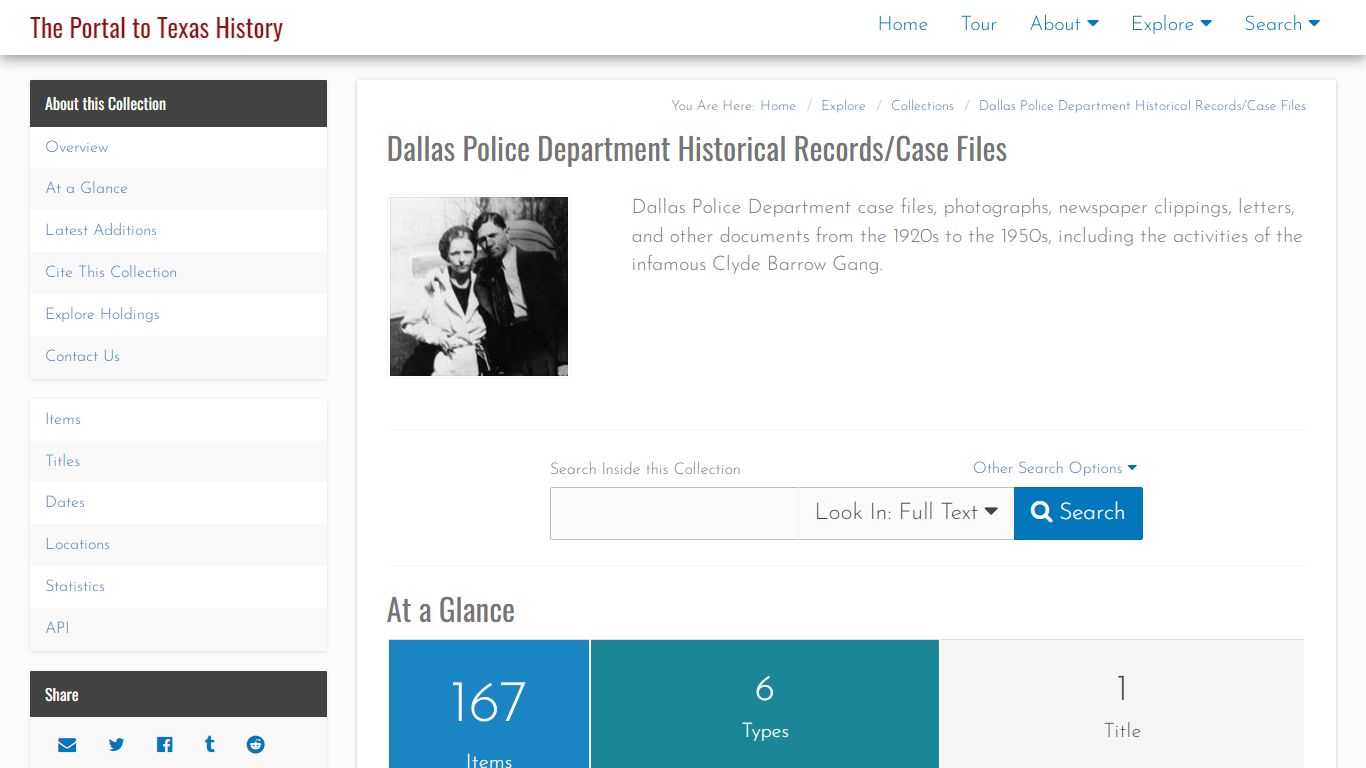Open the Tour page
The width and height of the screenshot is (1366, 768).
point(979,24)
